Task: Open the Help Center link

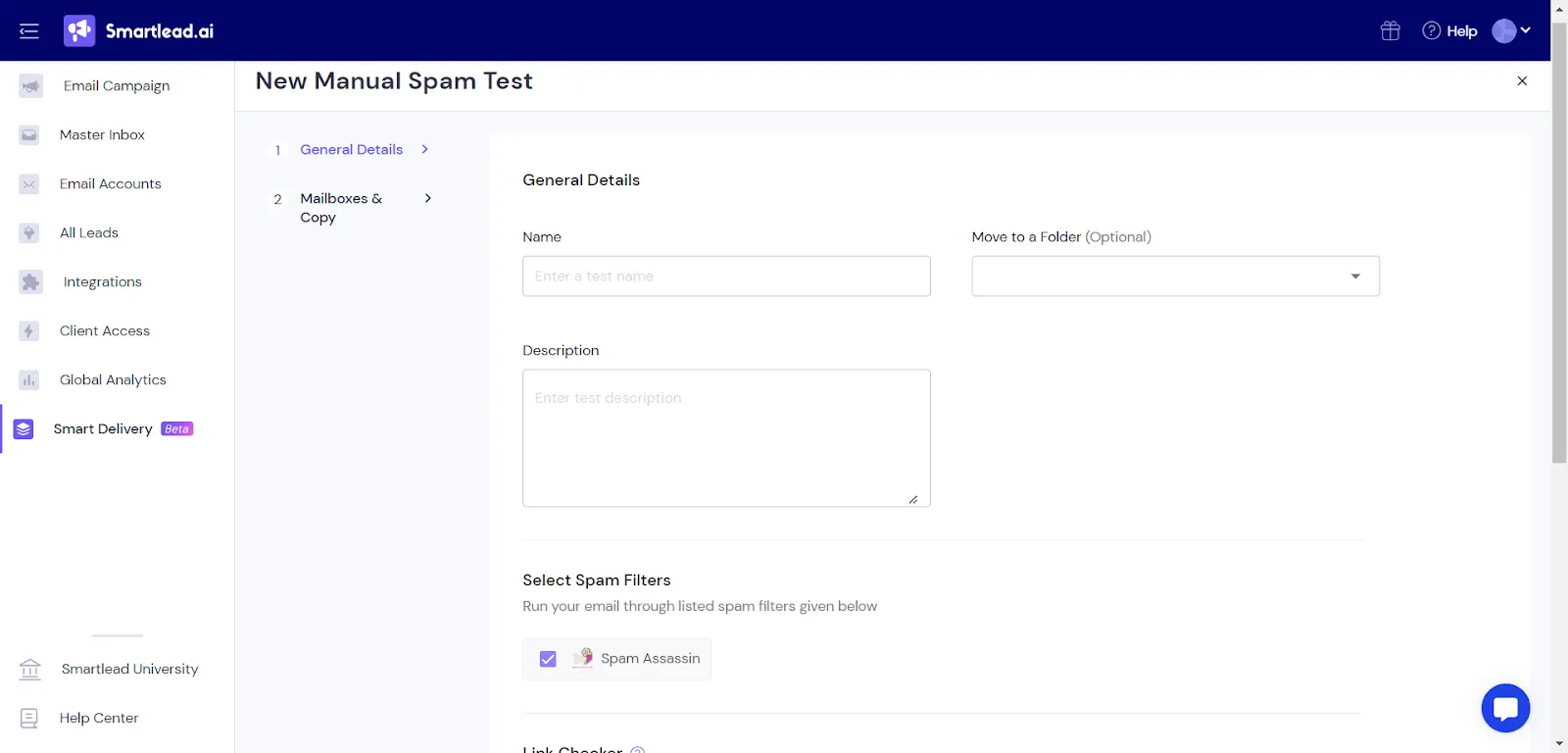Action: coord(98,719)
